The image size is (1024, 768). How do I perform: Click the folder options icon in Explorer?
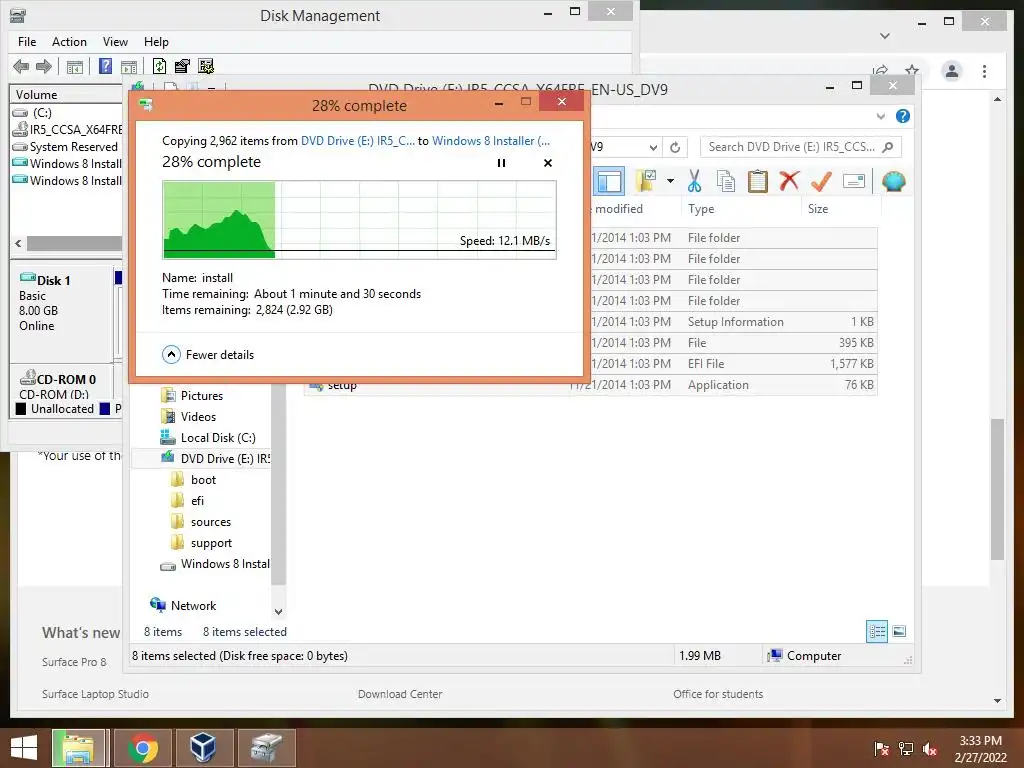pyautogui.click(x=645, y=181)
